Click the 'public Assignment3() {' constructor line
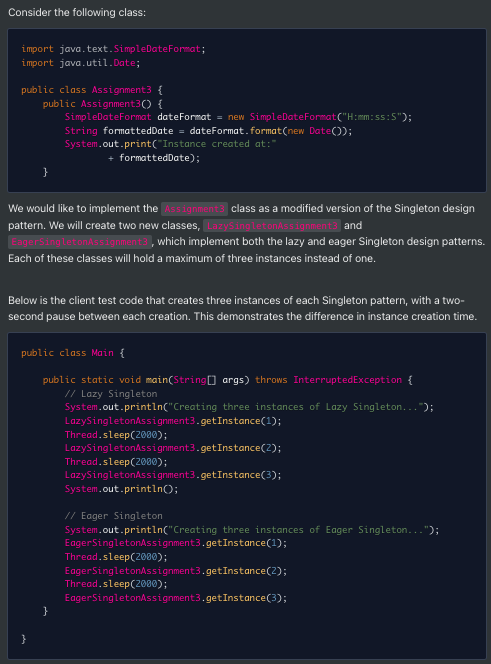This screenshot has width=491, height=664. point(103,104)
